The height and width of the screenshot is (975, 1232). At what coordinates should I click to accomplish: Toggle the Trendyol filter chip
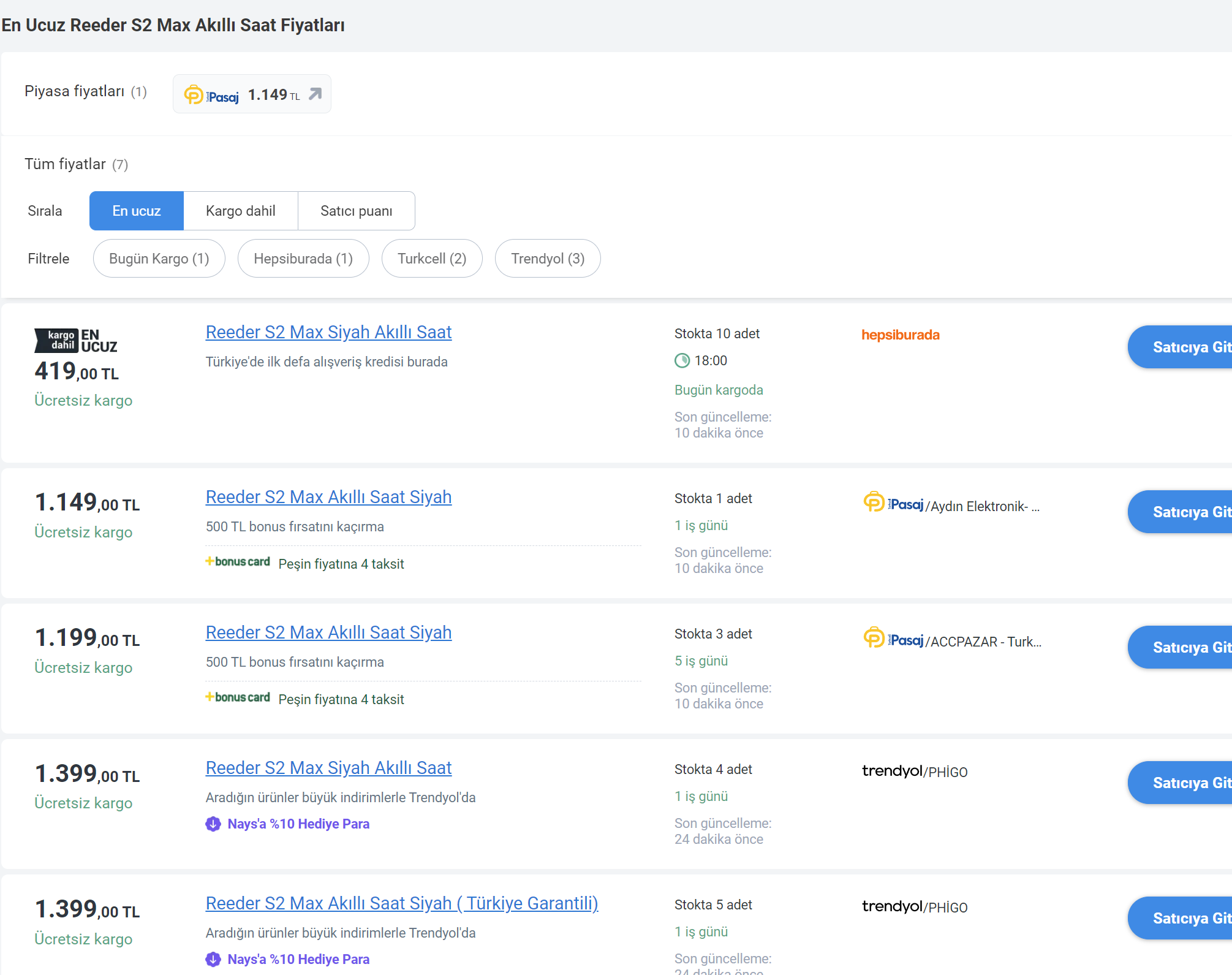(548, 259)
